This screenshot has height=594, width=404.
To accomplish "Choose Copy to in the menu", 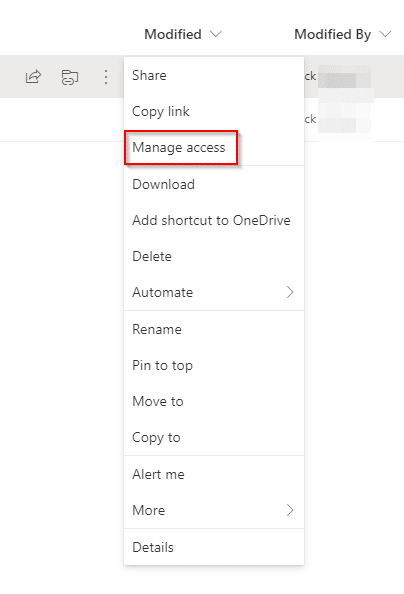I will [214, 438].
